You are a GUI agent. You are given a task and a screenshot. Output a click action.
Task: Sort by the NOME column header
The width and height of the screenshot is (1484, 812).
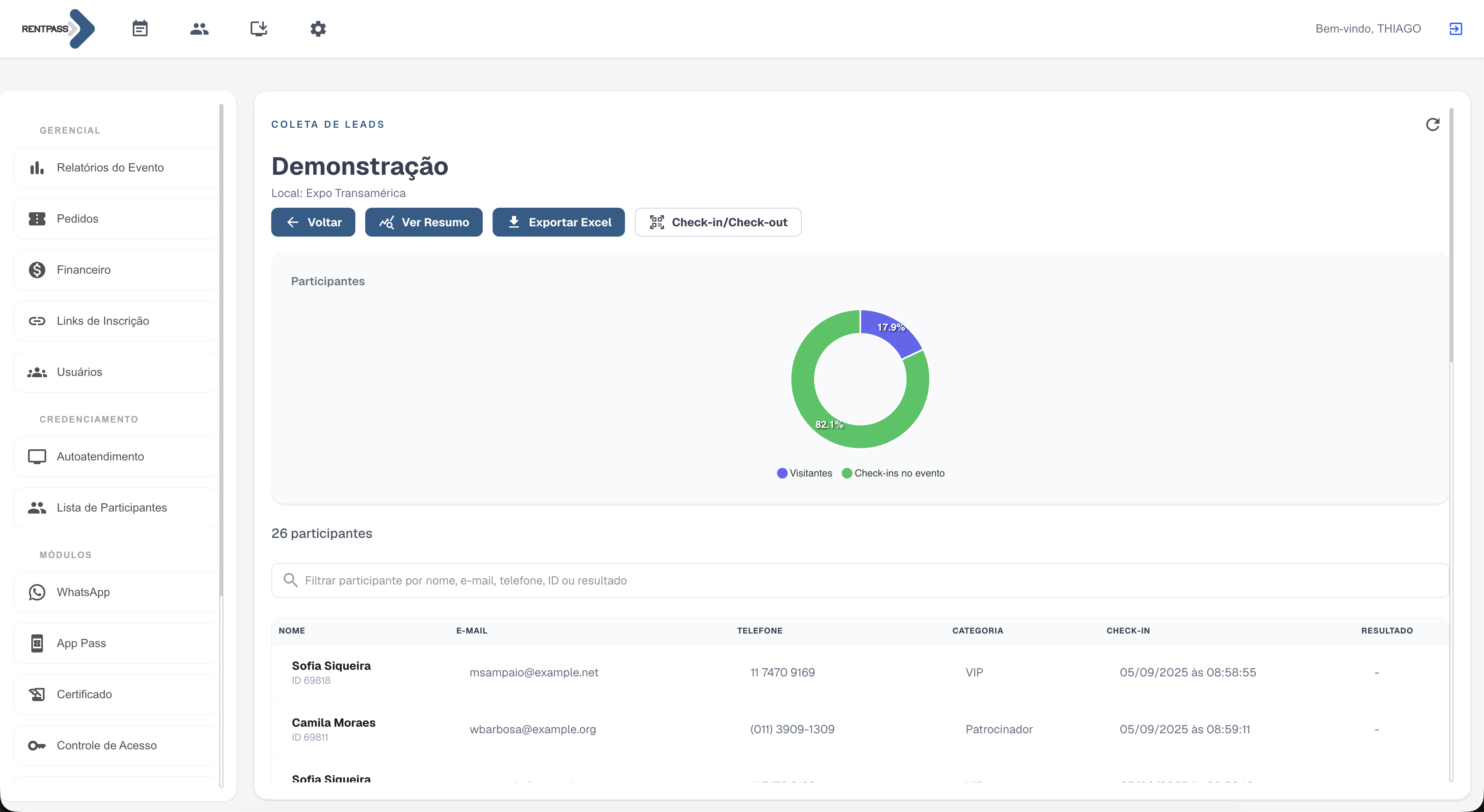tap(292, 631)
